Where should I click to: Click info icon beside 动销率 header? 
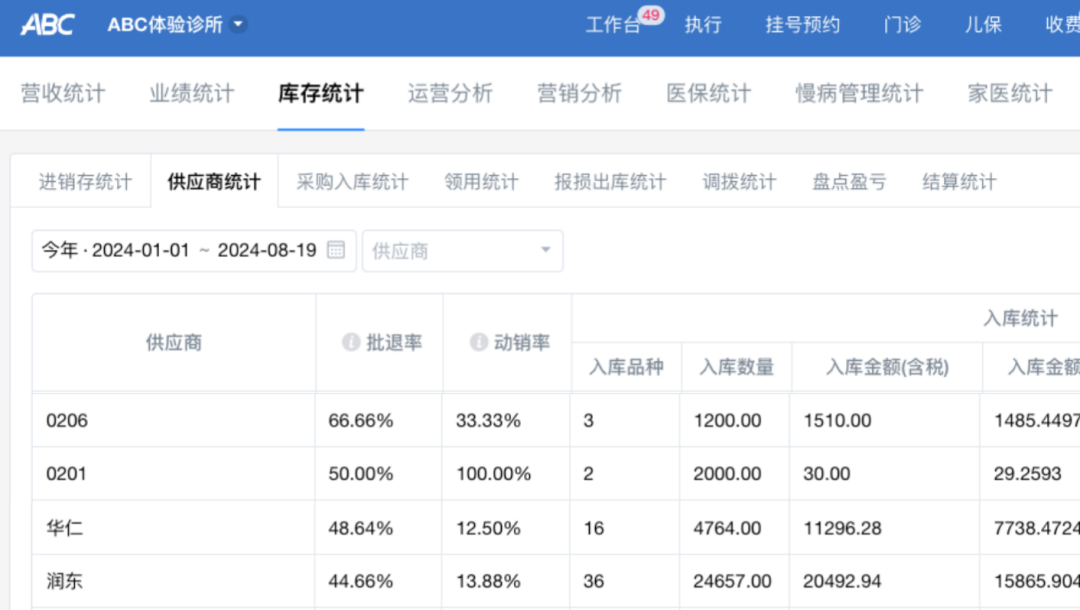479,342
